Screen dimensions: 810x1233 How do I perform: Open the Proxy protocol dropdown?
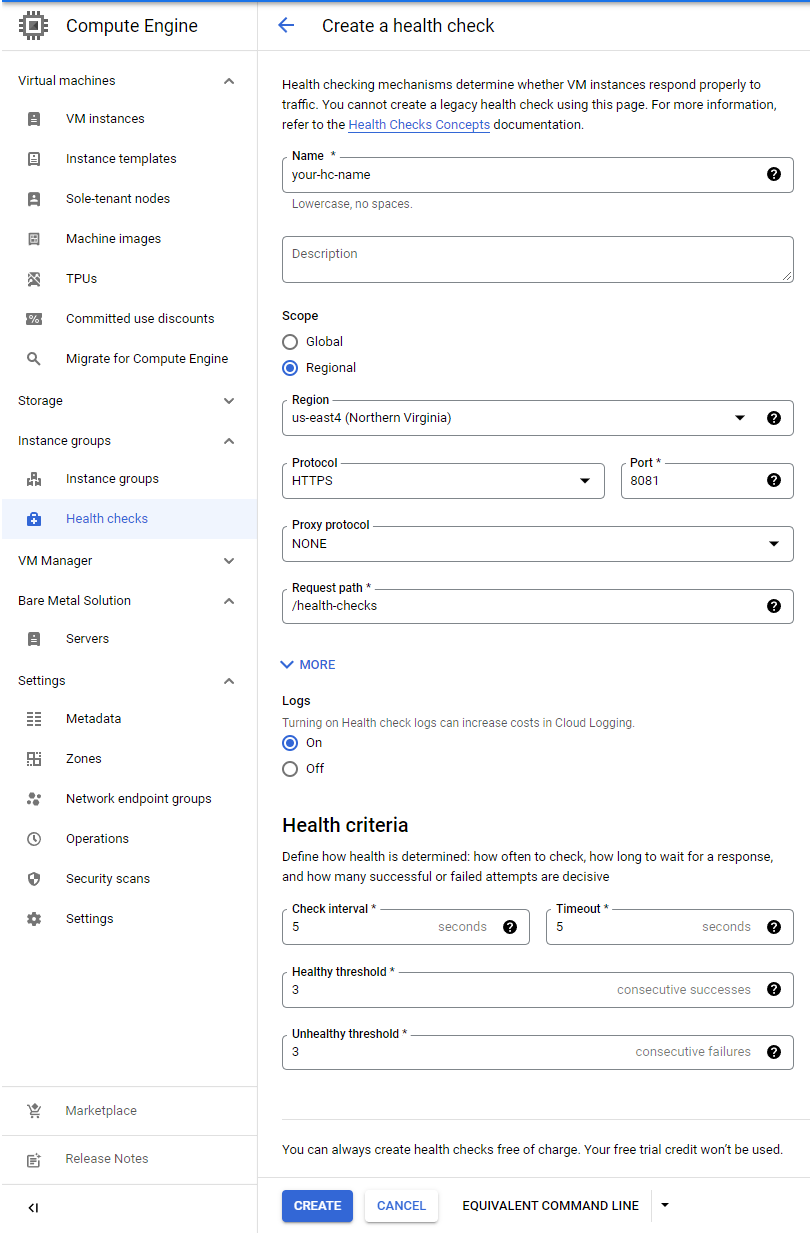pyautogui.click(x=538, y=544)
